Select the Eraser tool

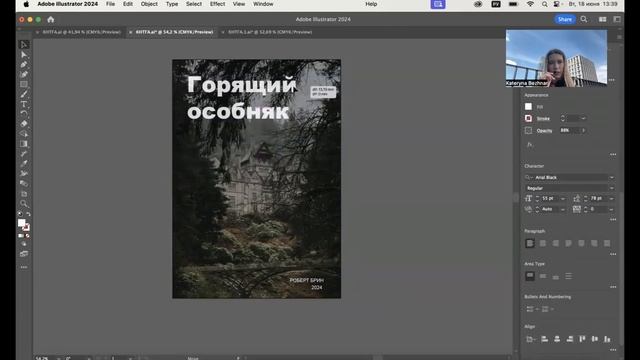tap(24, 124)
